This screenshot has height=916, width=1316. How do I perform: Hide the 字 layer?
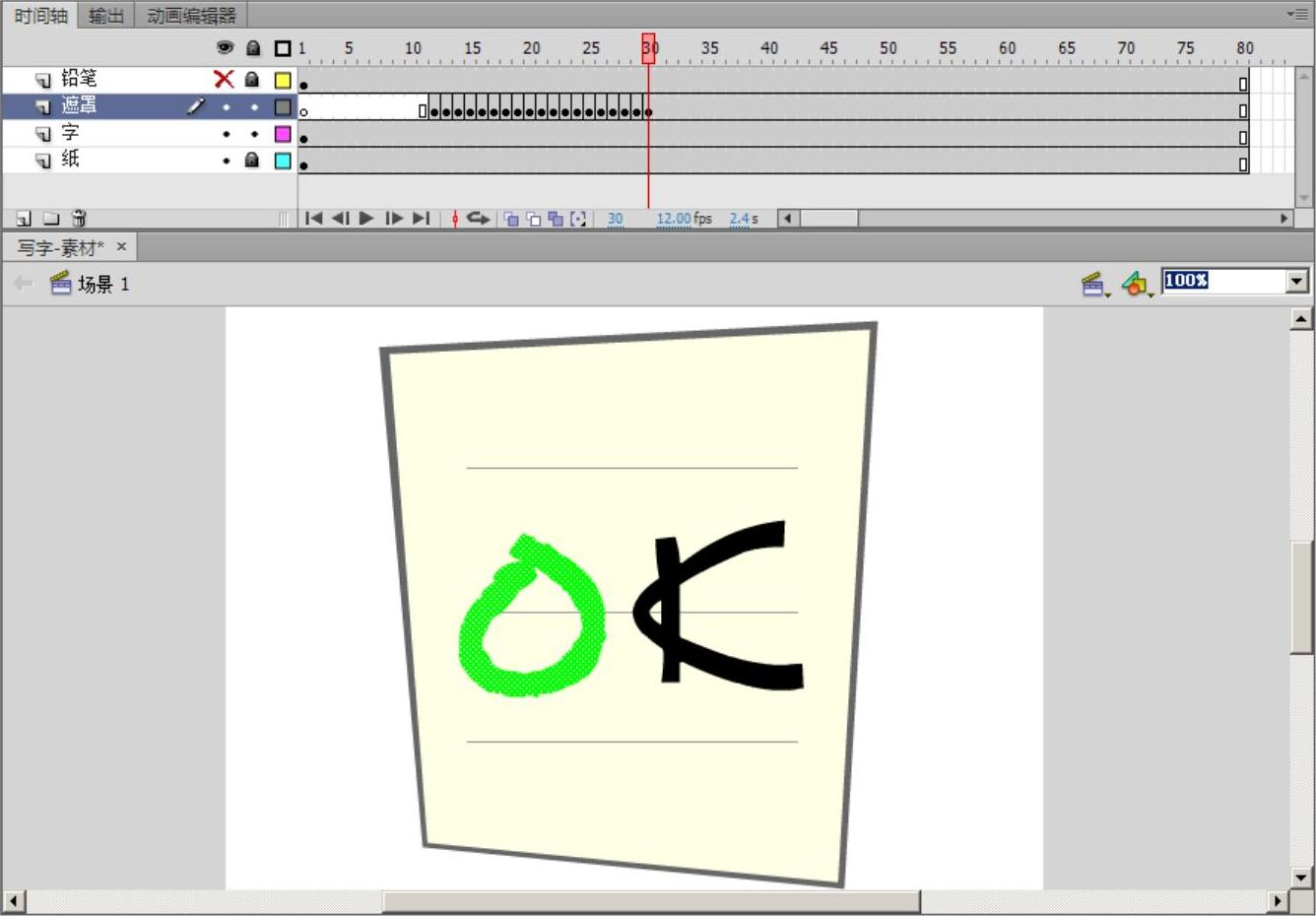click(x=227, y=133)
